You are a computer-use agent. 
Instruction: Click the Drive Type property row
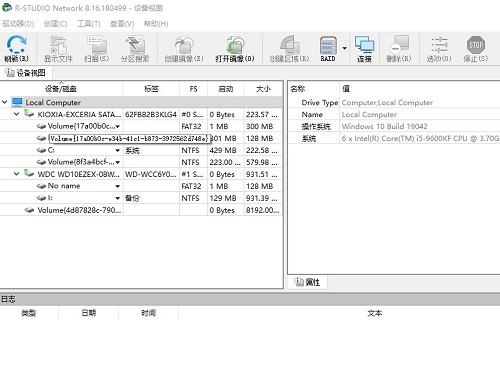(394, 102)
